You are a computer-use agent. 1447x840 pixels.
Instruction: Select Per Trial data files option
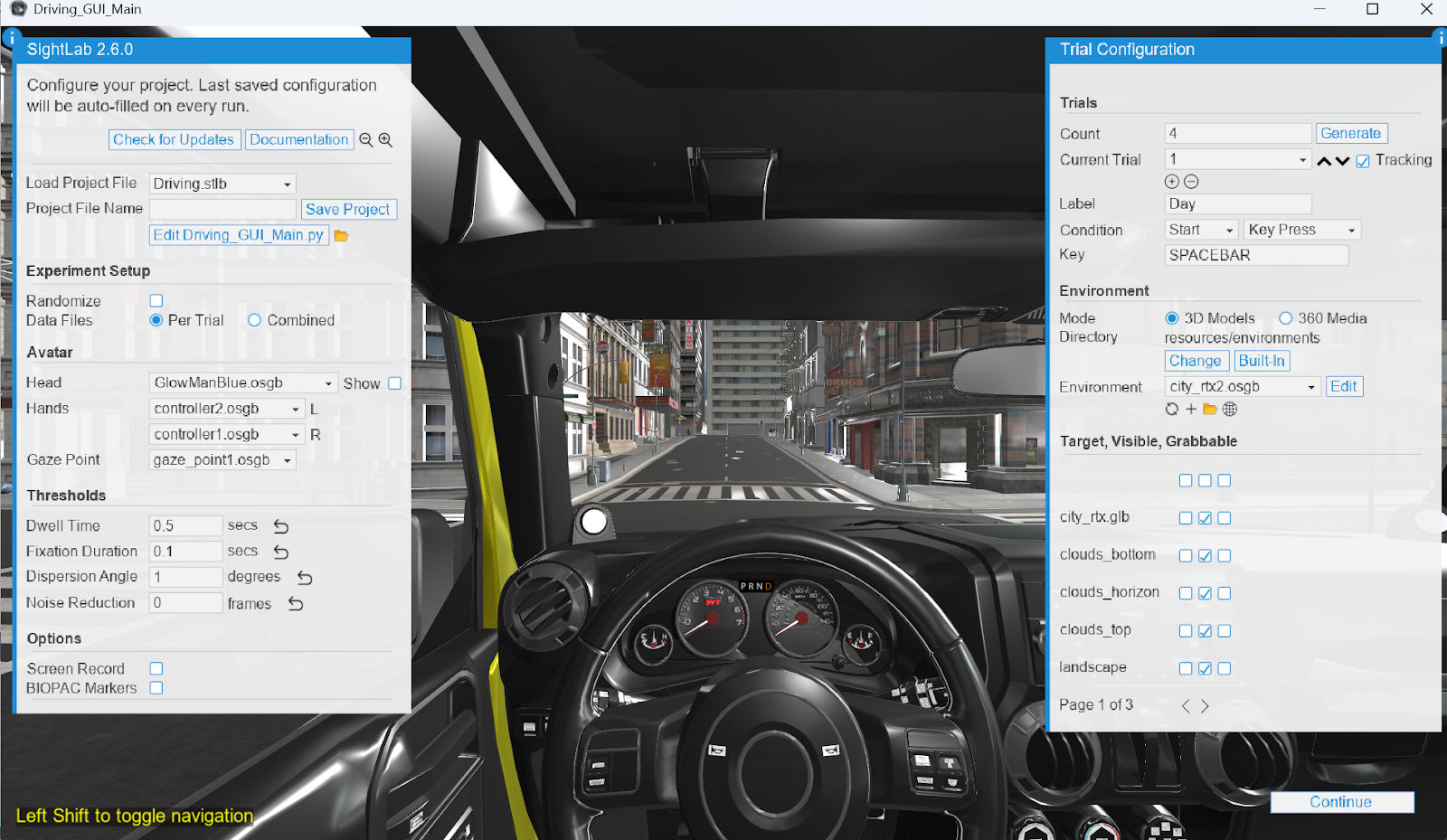click(156, 320)
